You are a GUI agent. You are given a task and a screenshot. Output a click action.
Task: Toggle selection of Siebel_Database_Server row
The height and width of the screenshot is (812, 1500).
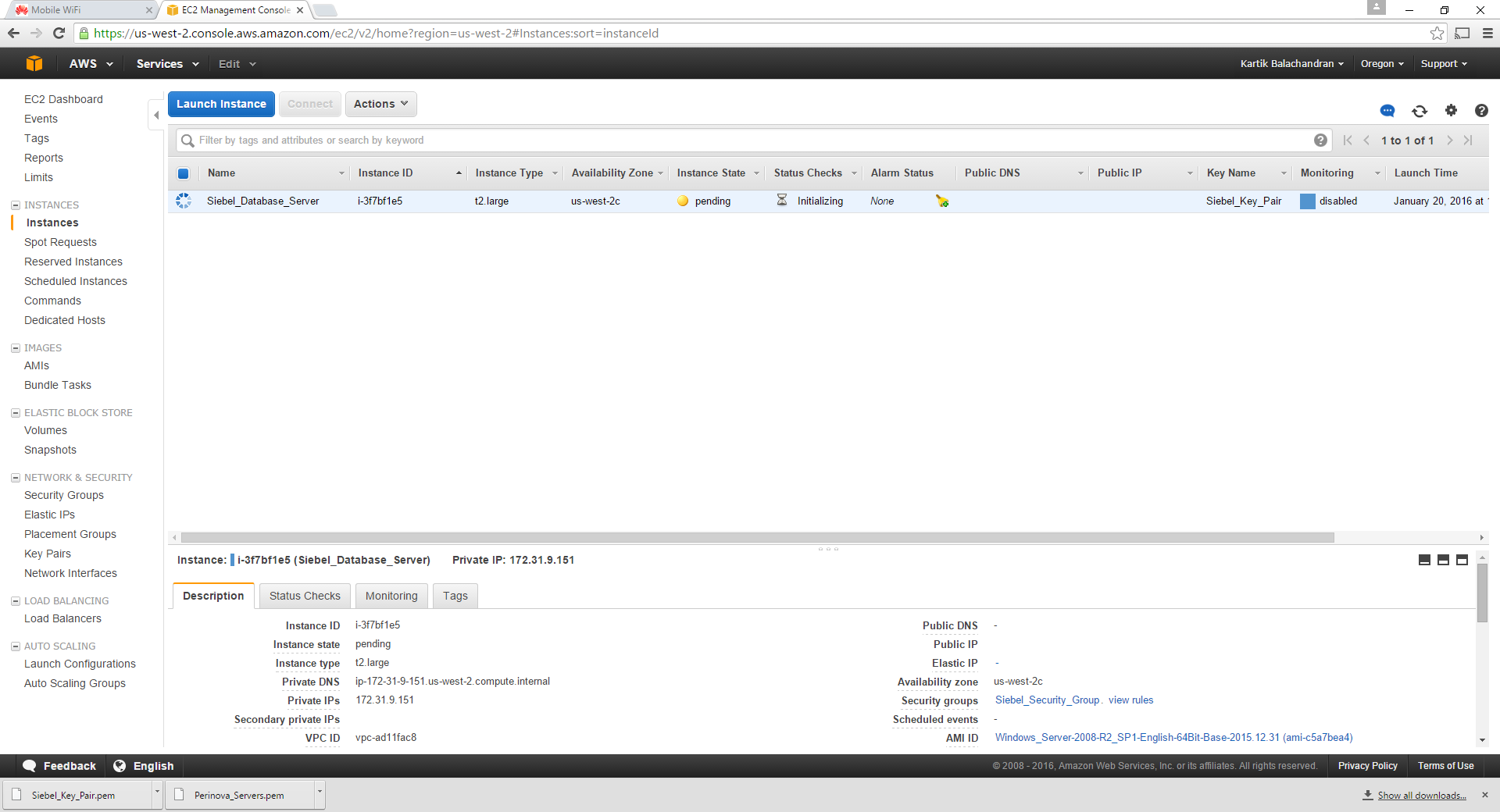[x=184, y=201]
